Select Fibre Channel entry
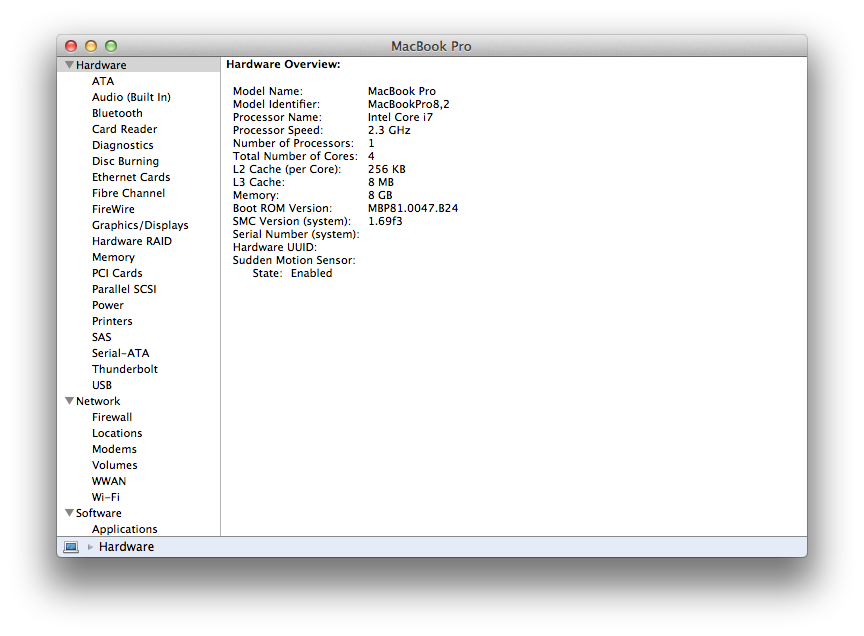 (x=128, y=193)
